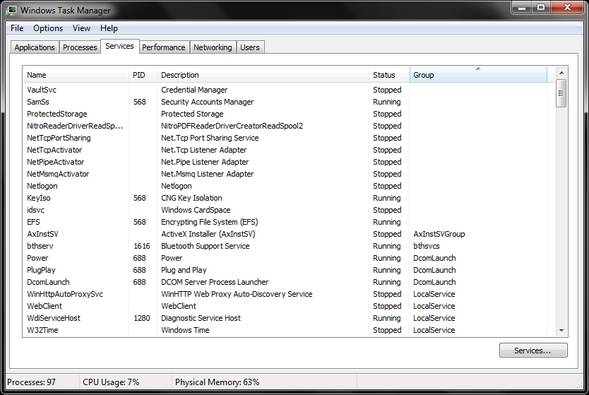Click the Windows Time description

coord(185,330)
